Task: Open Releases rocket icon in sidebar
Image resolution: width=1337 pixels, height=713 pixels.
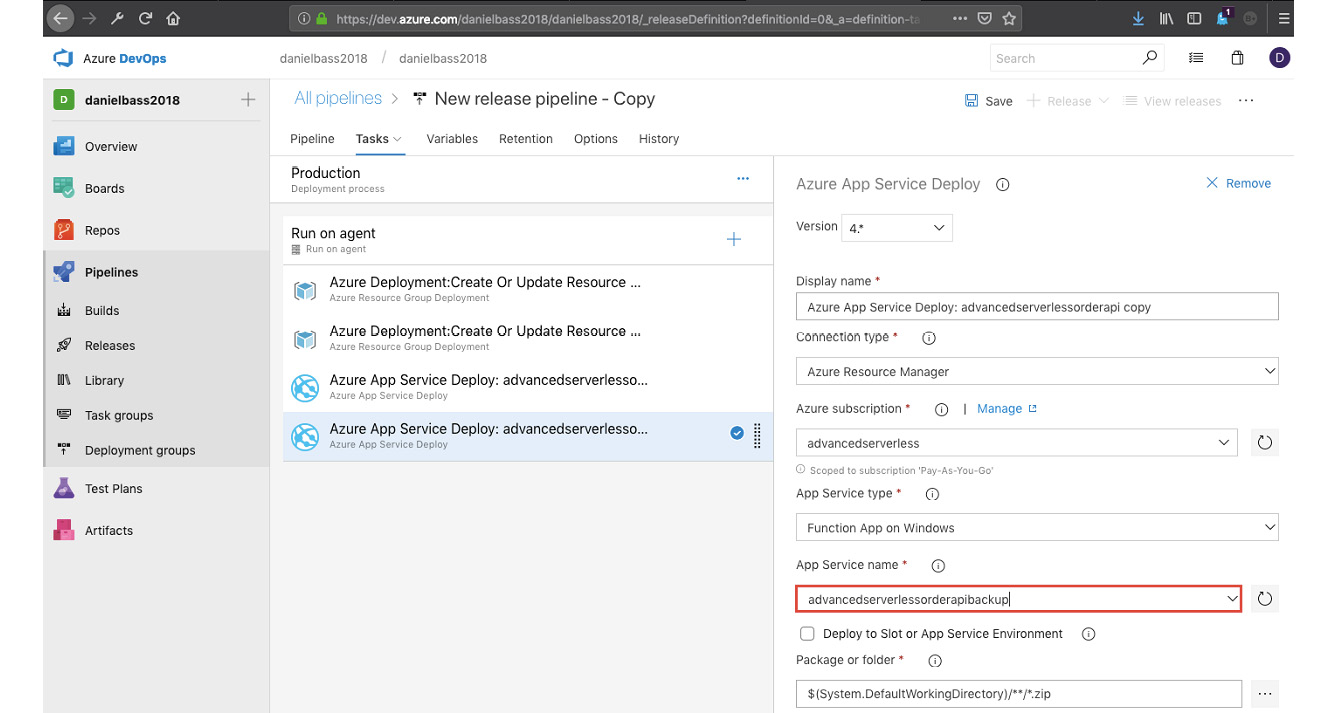Action: tap(64, 345)
